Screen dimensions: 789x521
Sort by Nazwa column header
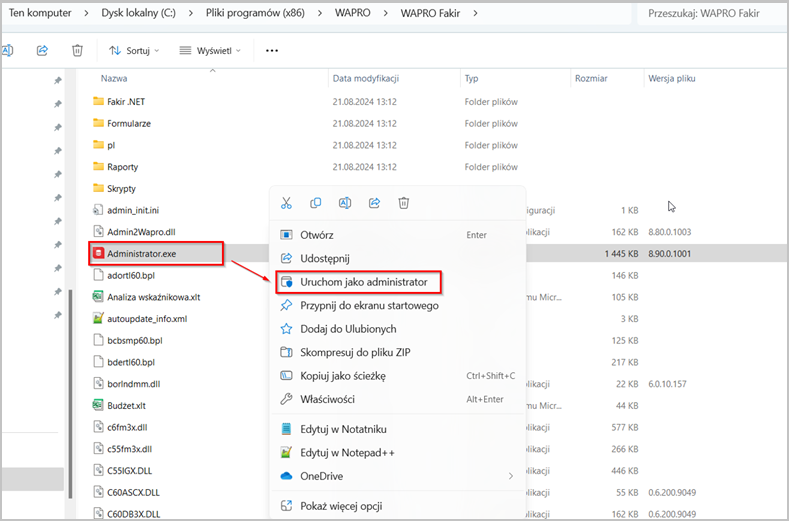[114, 79]
